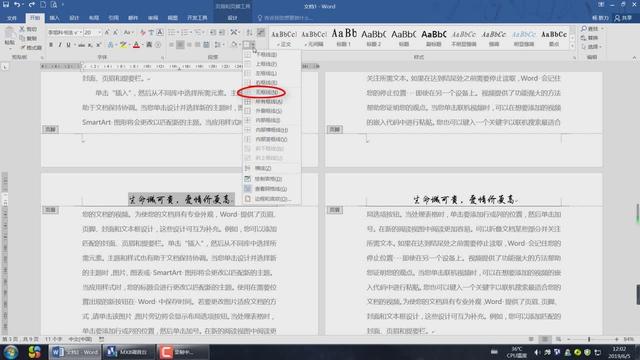Click the New blank document icon in title bar
This screenshot has height=360, width=640.
click(x=43, y=4)
